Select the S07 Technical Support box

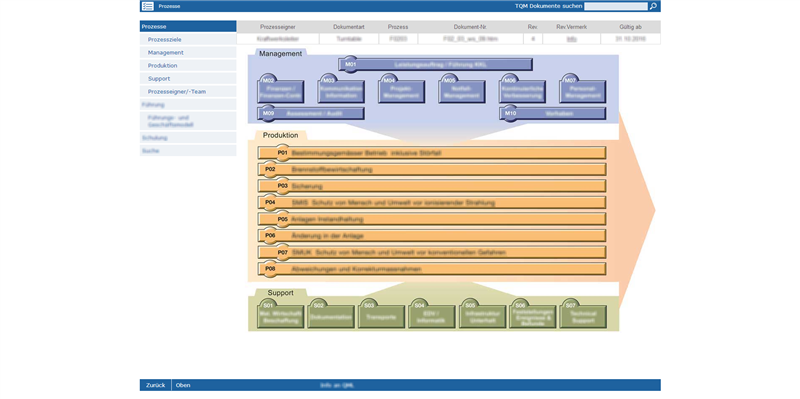[583, 316]
